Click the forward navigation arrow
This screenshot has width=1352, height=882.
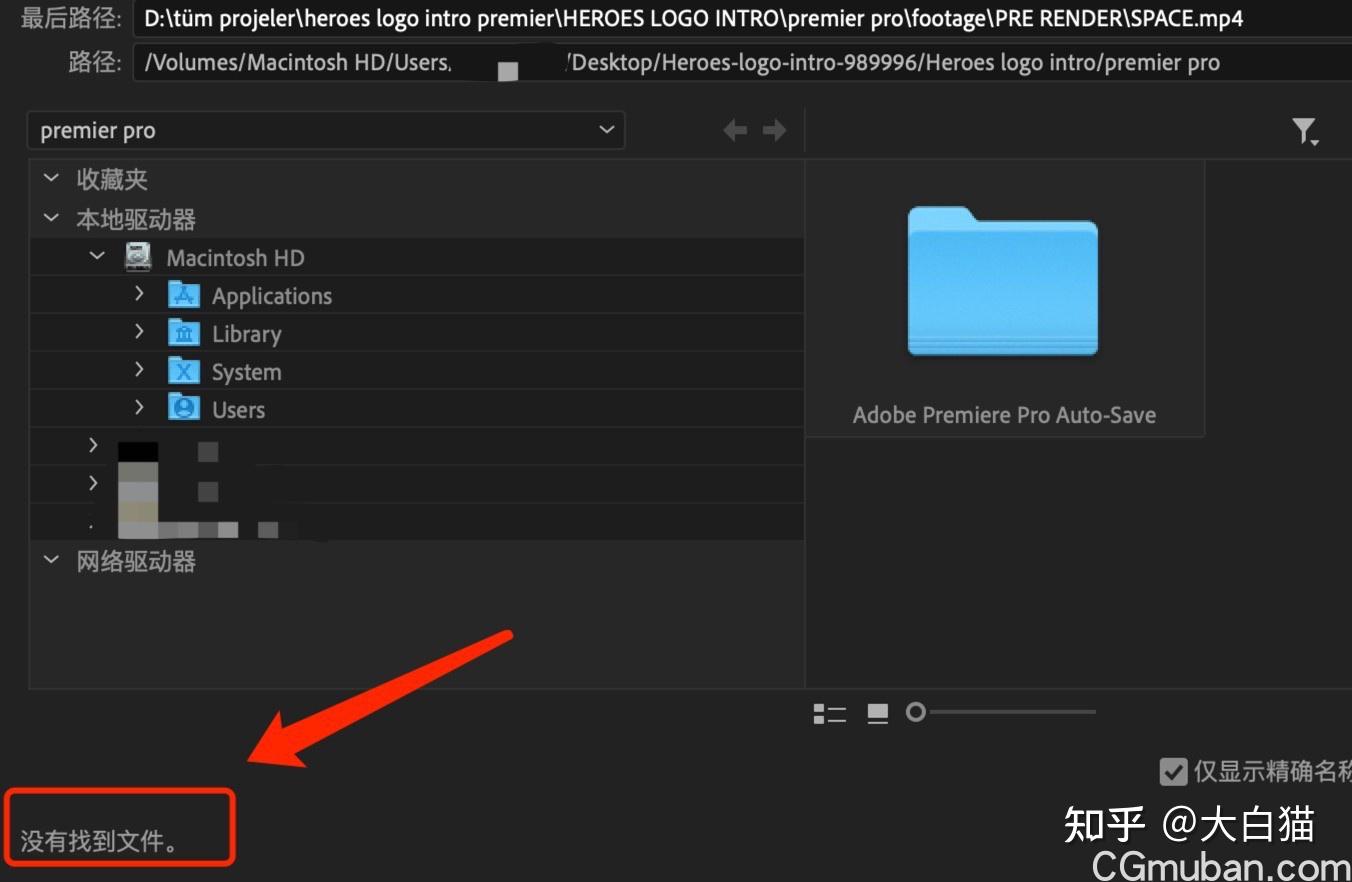774,130
